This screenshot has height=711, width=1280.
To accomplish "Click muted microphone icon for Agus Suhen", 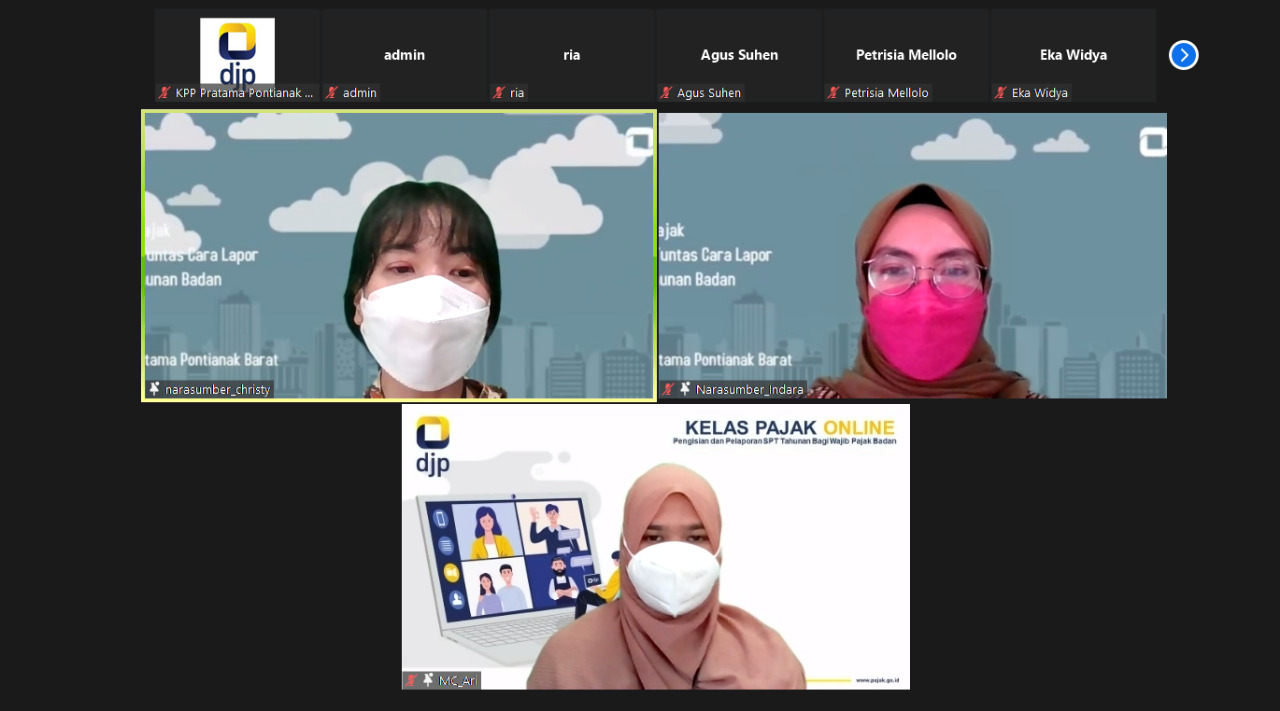I will coord(666,93).
